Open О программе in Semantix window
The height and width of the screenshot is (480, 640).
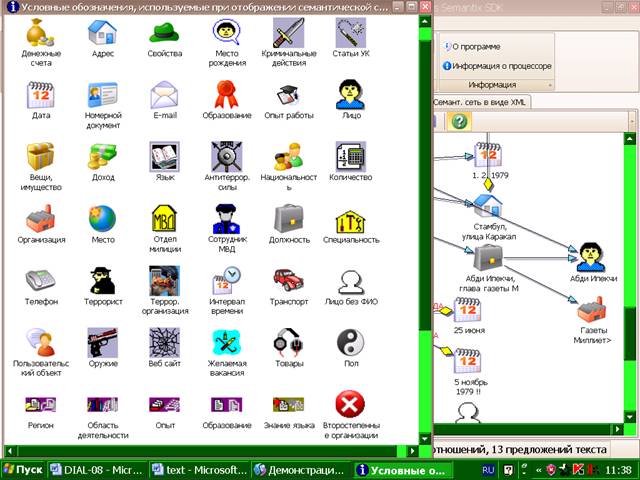click(x=472, y=47)
